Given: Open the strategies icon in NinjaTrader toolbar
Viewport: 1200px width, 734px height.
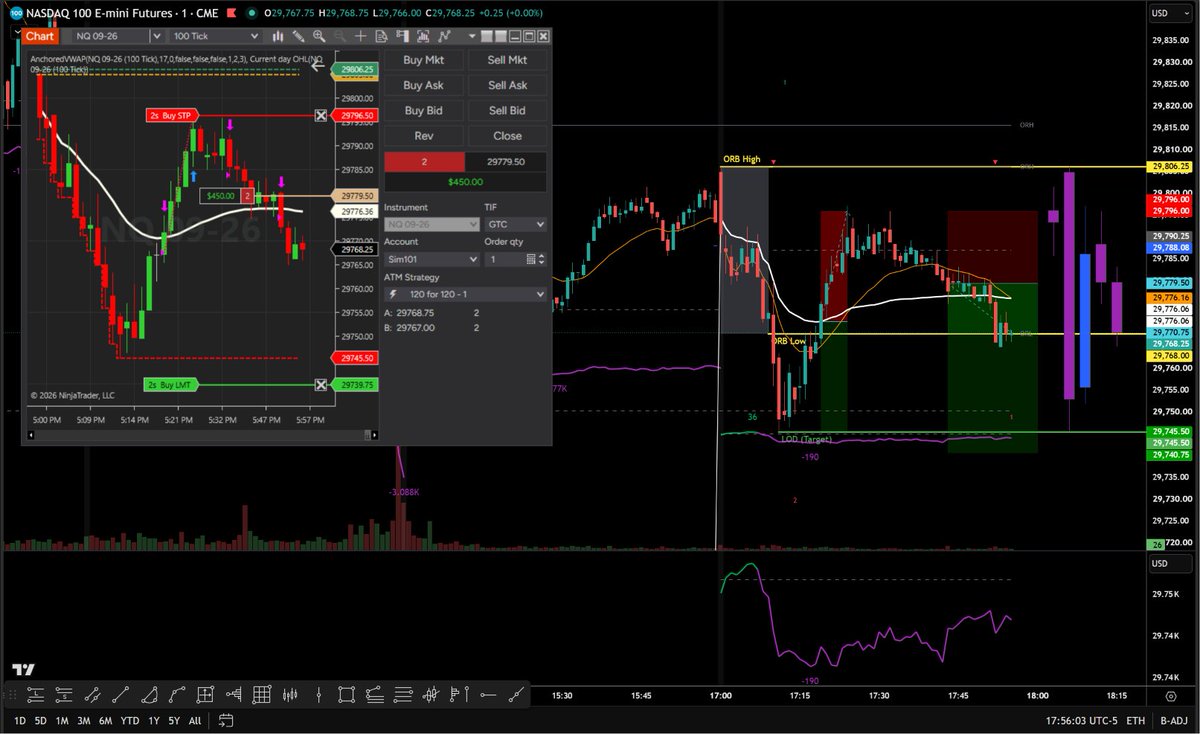Looking at the screenshot, I should pos(444,36).
